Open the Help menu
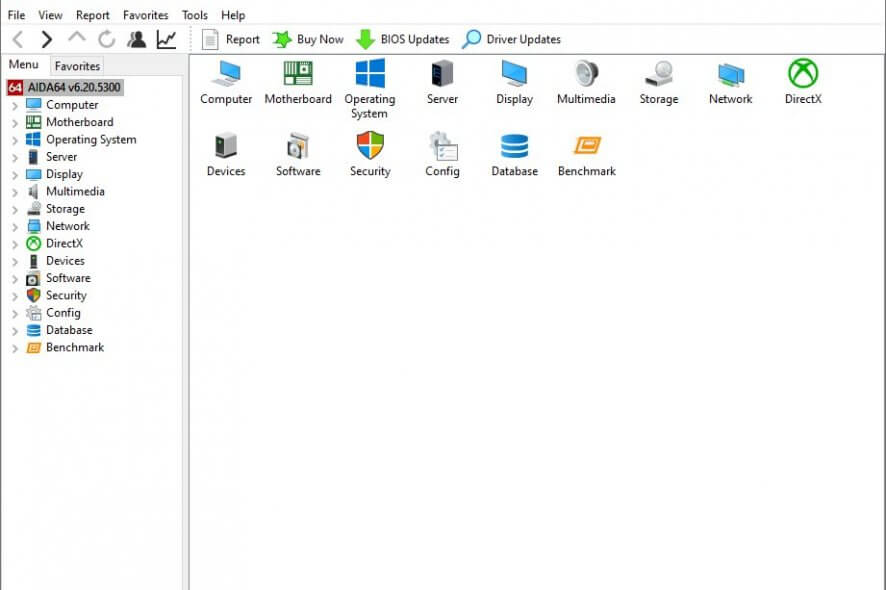The image size is (886, 590). pos(233,15)
